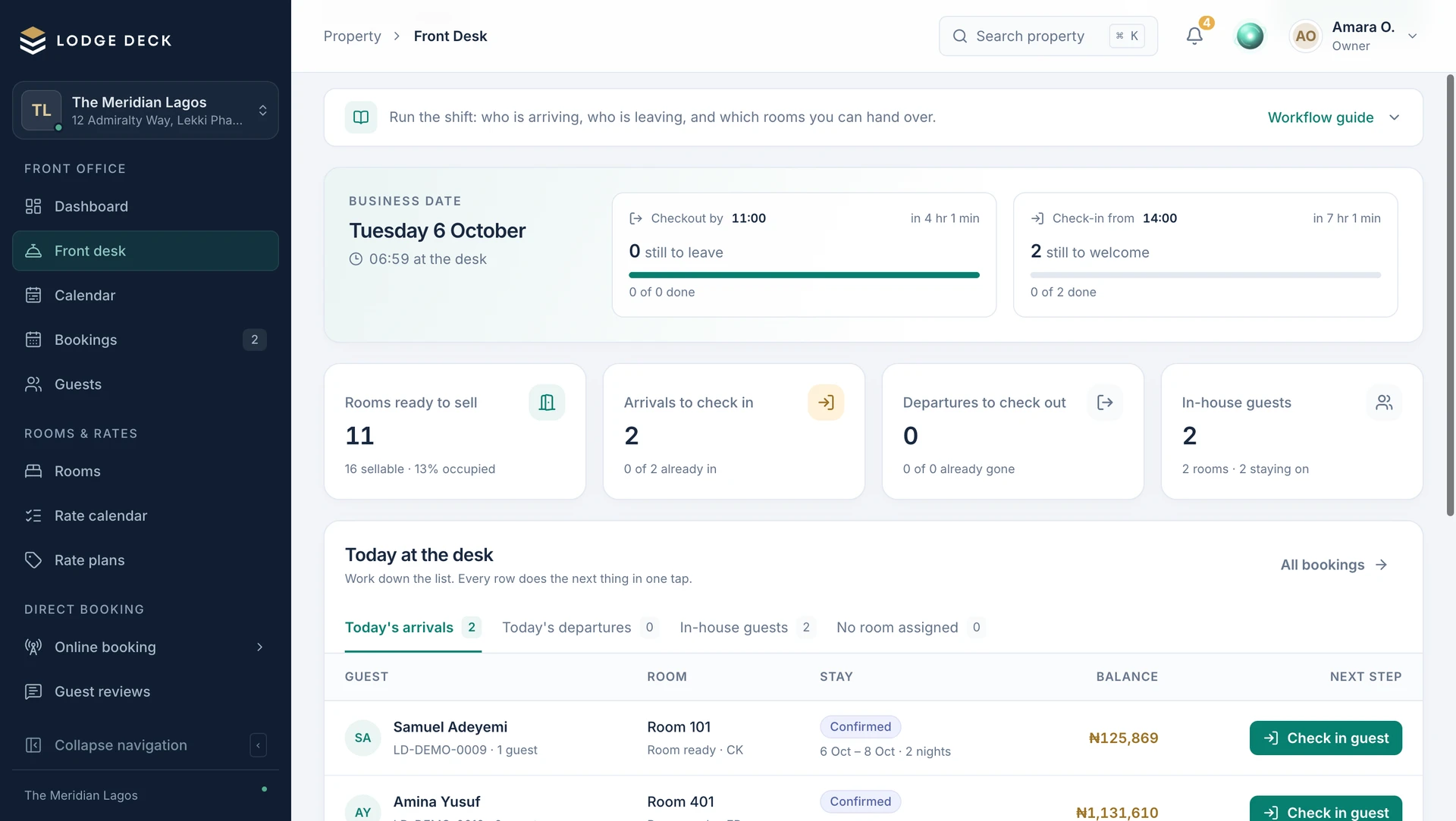Open Bookings in the sidebar
Viewport: 1456px width, 821px height.
tap(146, 340)
